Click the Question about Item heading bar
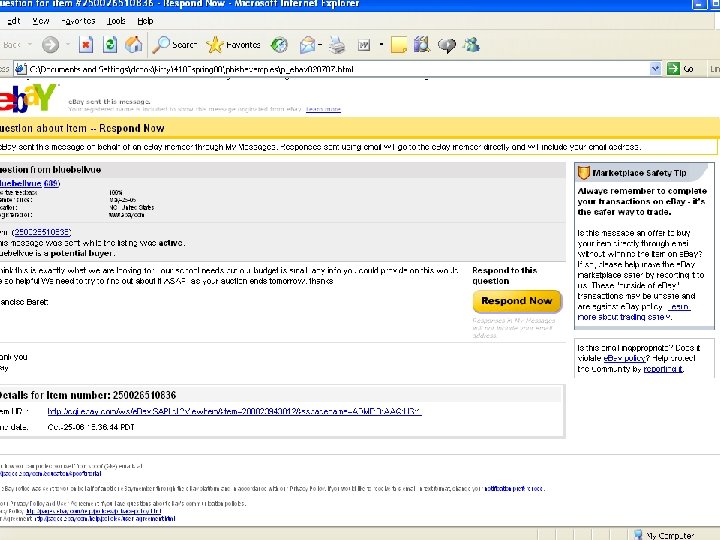This screenshot has width=720, height=540. click(360, 128)
